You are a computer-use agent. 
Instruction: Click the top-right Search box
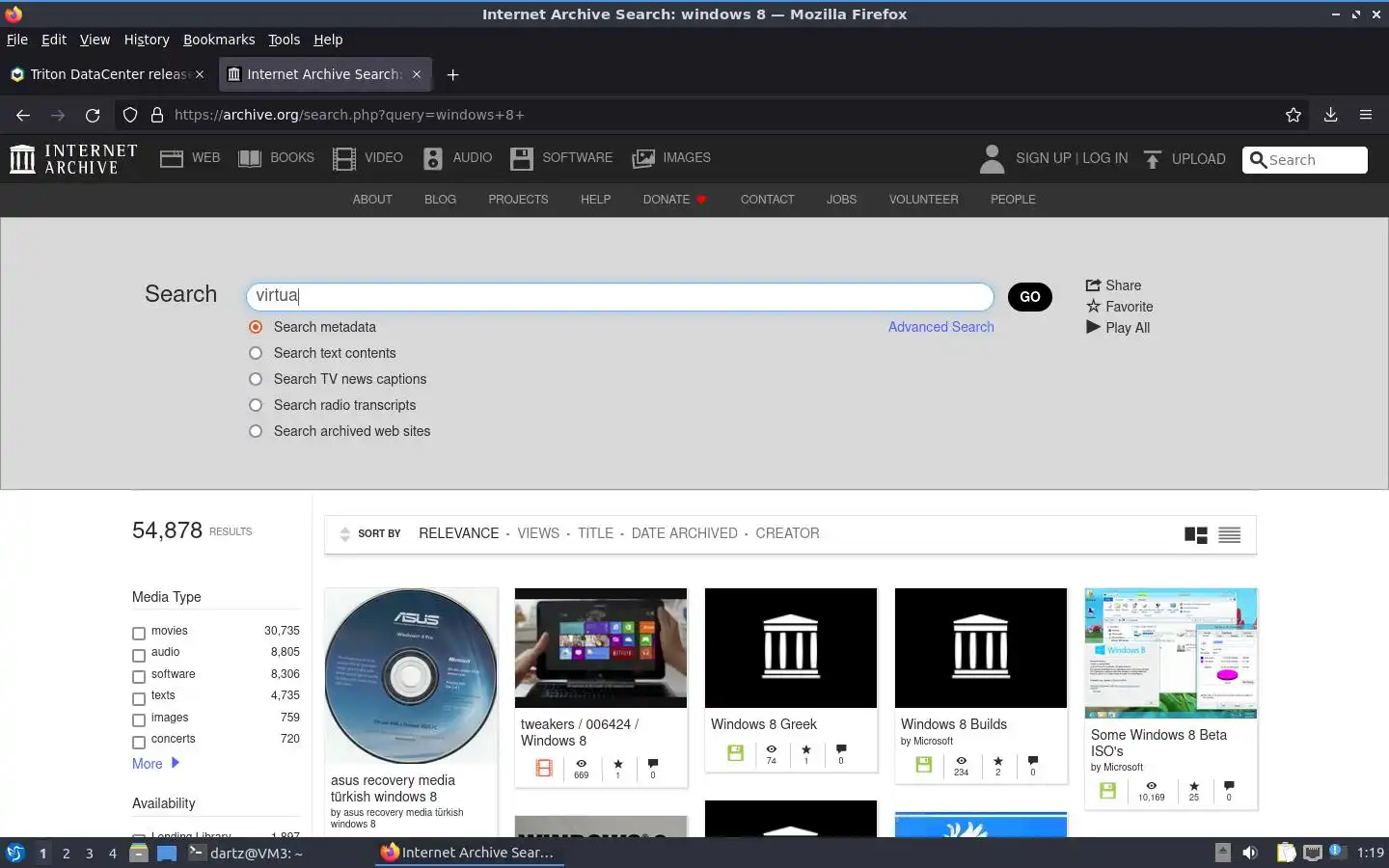point(1305,160)
